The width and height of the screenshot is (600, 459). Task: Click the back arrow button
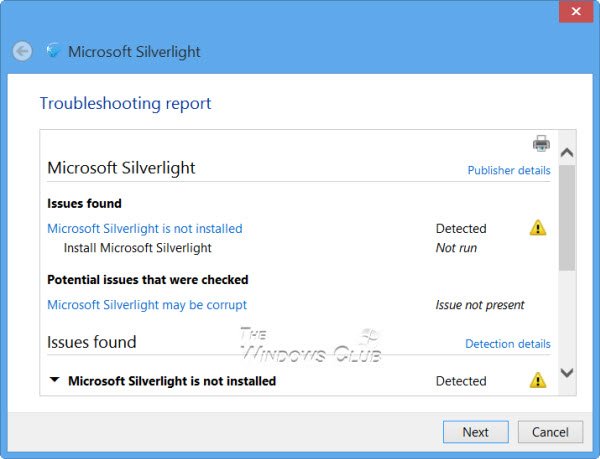pos(22,51)
